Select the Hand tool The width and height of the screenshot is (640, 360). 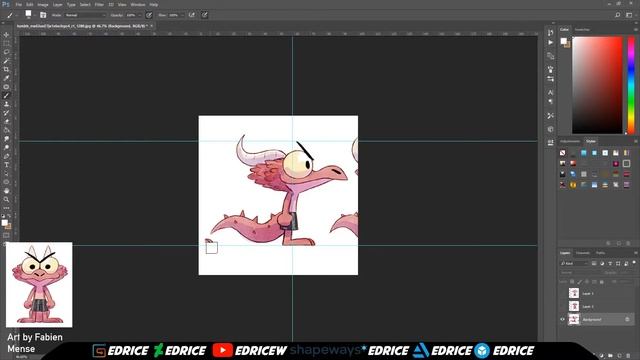pyautogui.click(x=6, y=191)
